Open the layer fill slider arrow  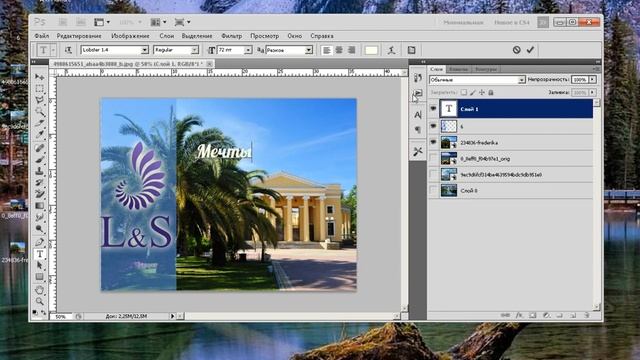click(592, 93)
